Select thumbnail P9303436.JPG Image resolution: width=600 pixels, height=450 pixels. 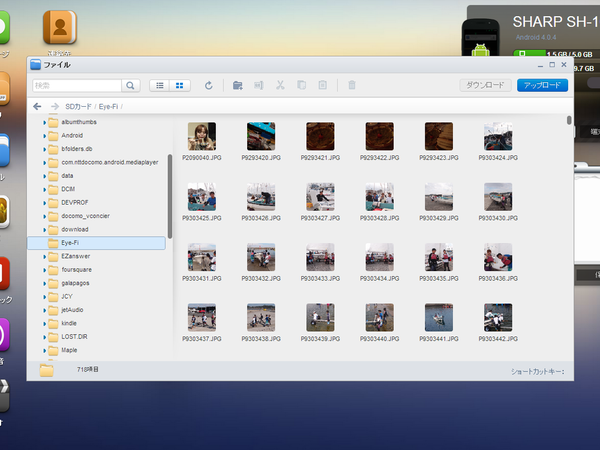pyautogui.click(x=498, y=257)
